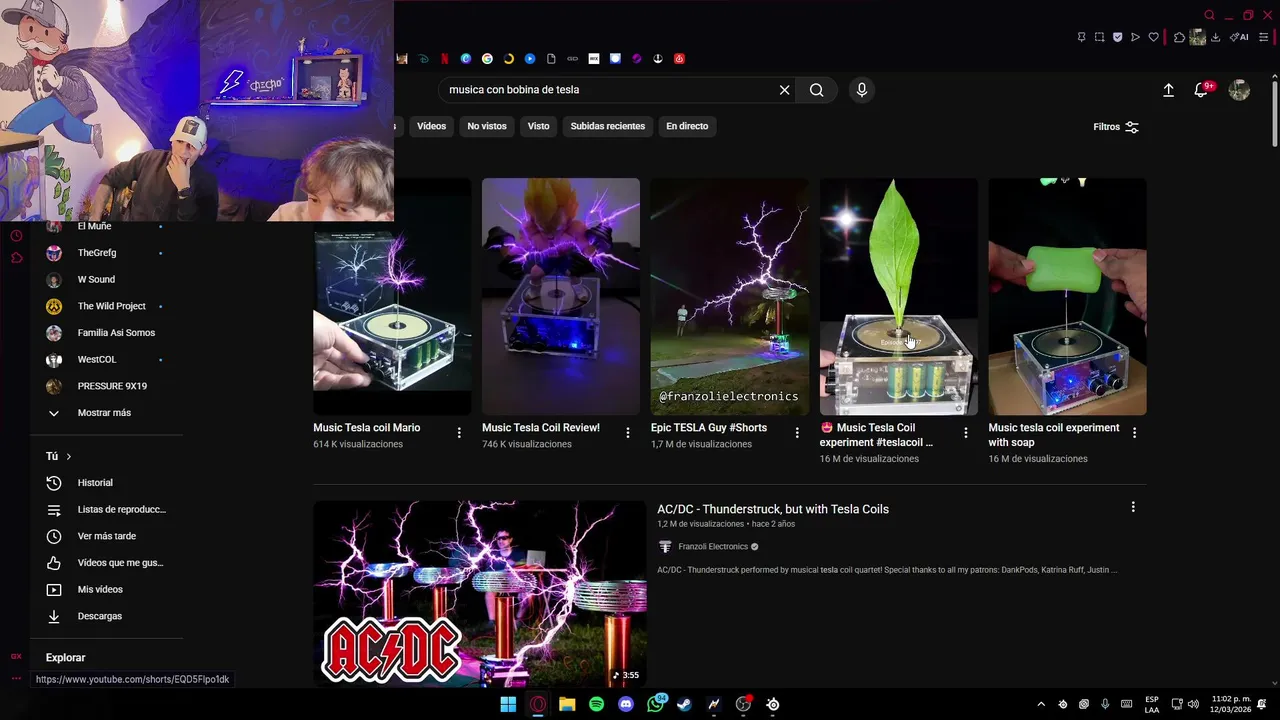Click the ESP LAA language indicator
Viewport: 1280px width, 720px height.
pyautogui.click(x=1152, y=704)
